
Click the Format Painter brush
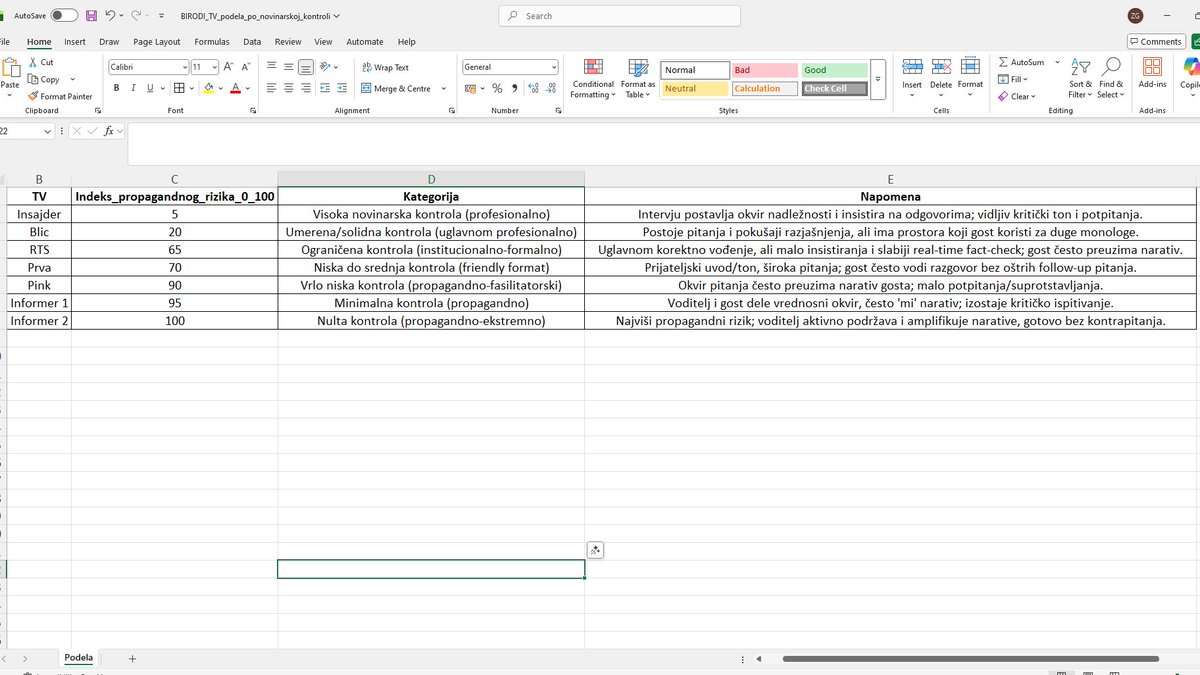[33, 96]
